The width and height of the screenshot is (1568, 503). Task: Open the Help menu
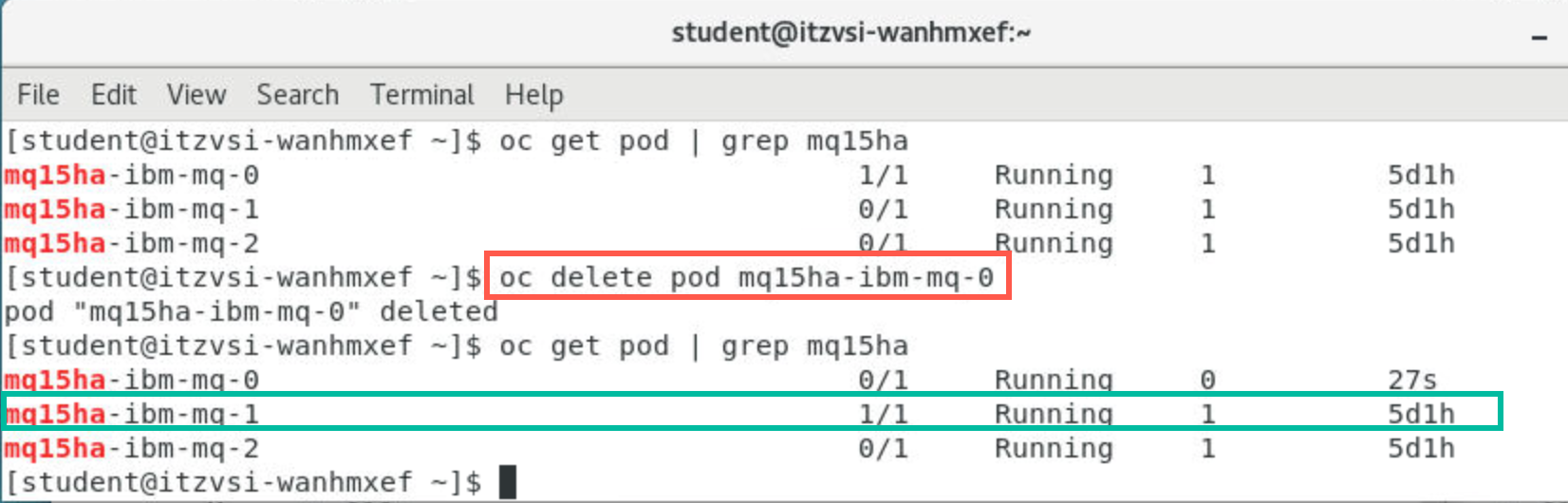[x=534, y=95]
